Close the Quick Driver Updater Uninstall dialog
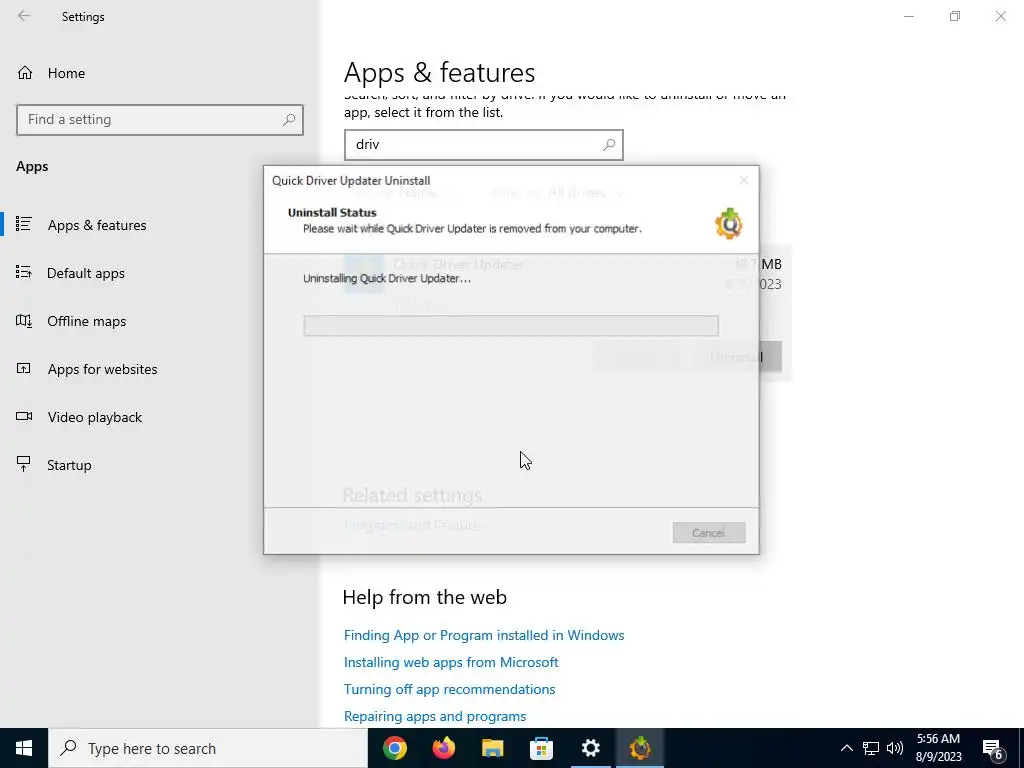Screen dimensions: 1024x768 coord(743,180)
